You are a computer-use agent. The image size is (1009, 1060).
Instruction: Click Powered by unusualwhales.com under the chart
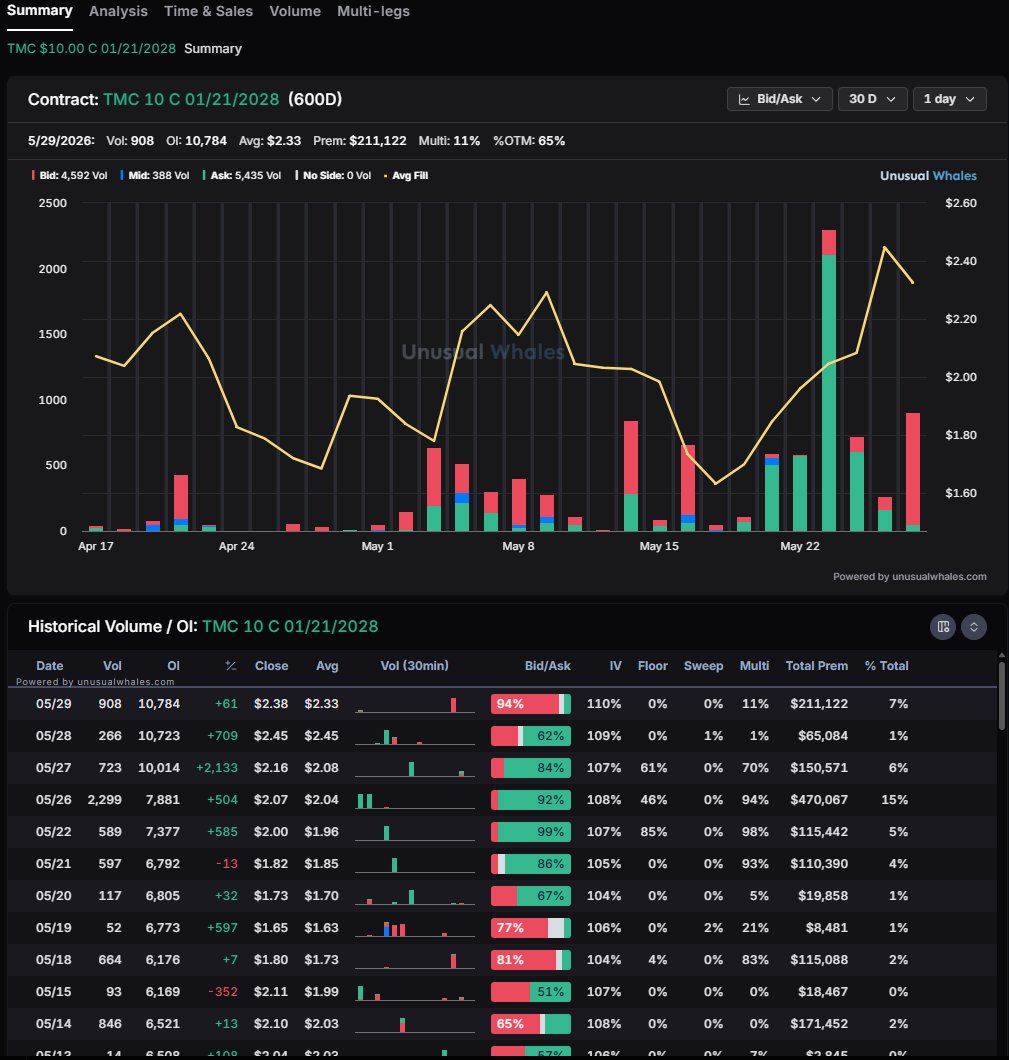click(910, 577)
